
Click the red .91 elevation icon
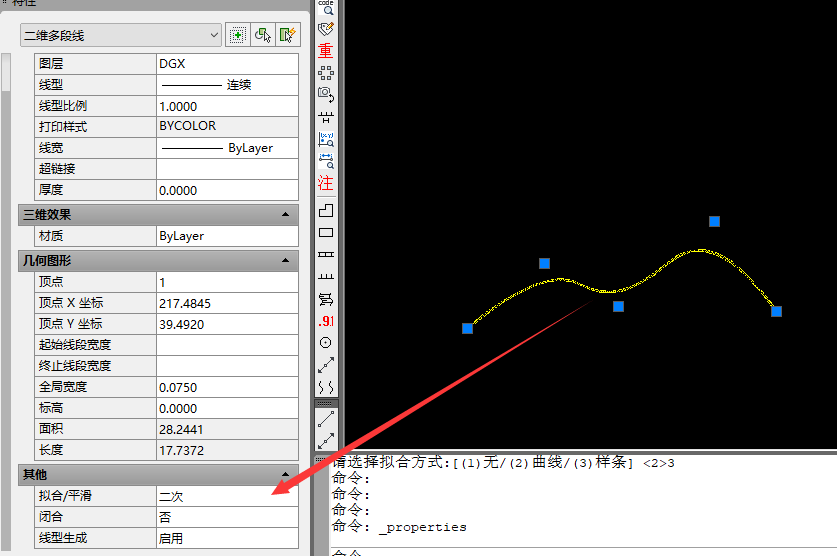point(326,321)
